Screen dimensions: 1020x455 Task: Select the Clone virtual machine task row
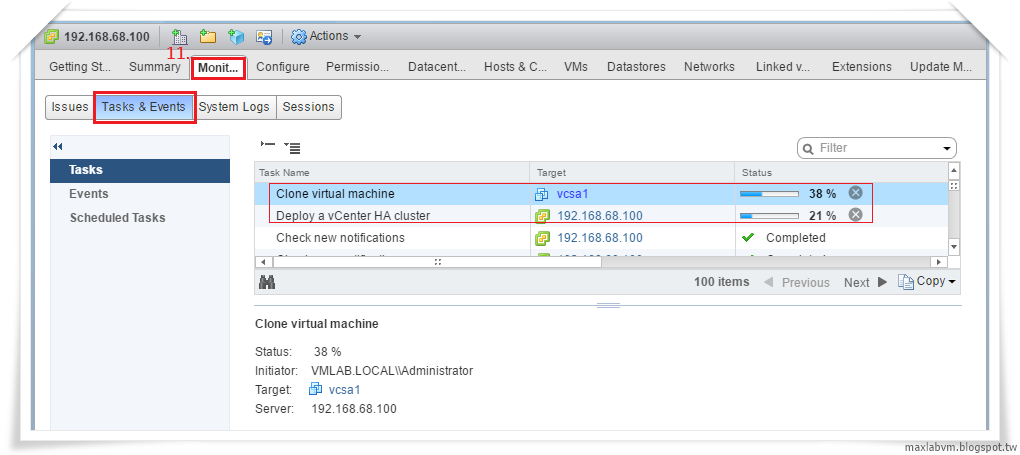point(601,193)
